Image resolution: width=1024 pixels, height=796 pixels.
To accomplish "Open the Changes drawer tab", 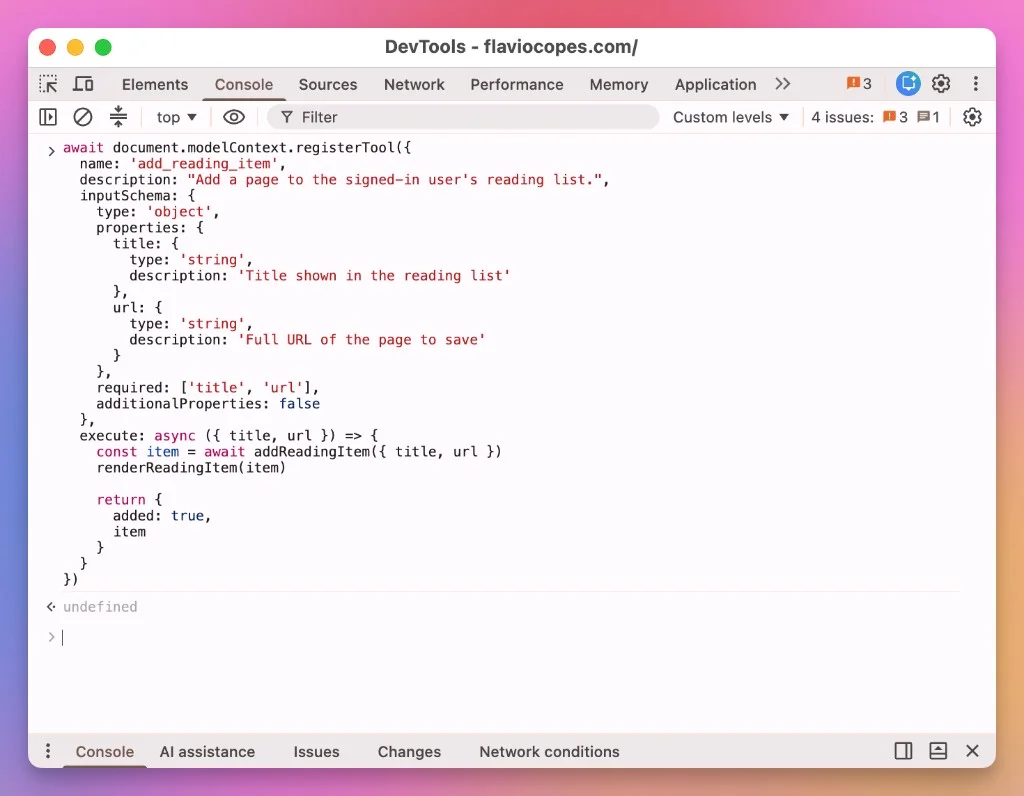I will pyautogui.click(x=409, y=752).
